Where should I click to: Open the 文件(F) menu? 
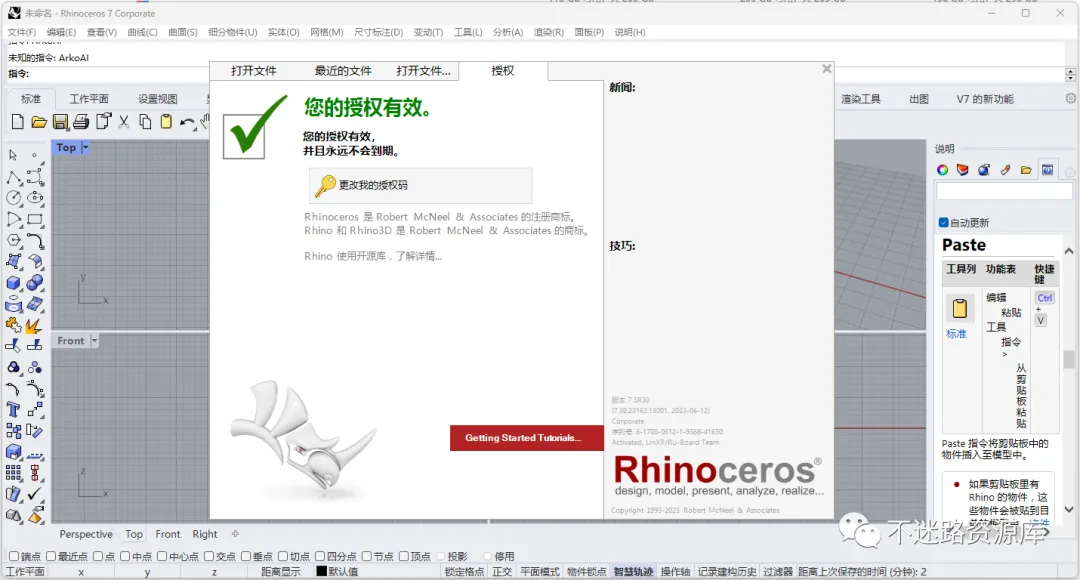click(x=22, y=32)
